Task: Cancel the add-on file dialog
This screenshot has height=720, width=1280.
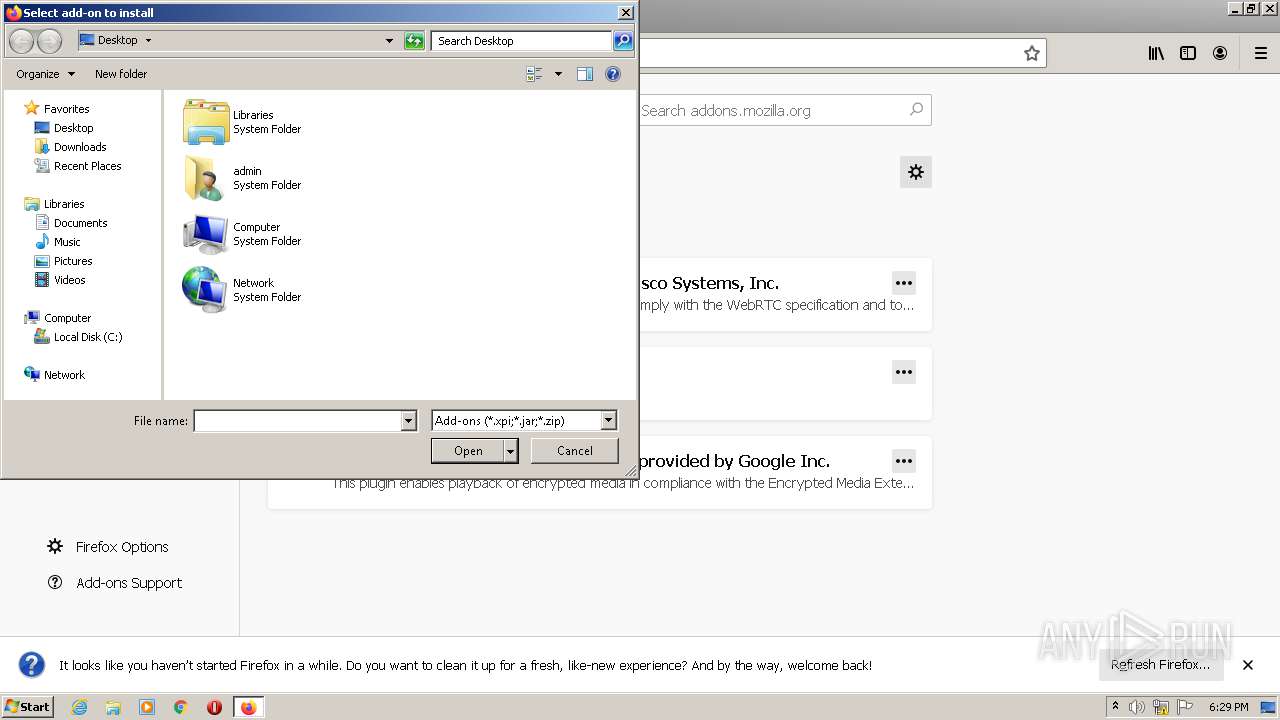Action: point(574,451)
